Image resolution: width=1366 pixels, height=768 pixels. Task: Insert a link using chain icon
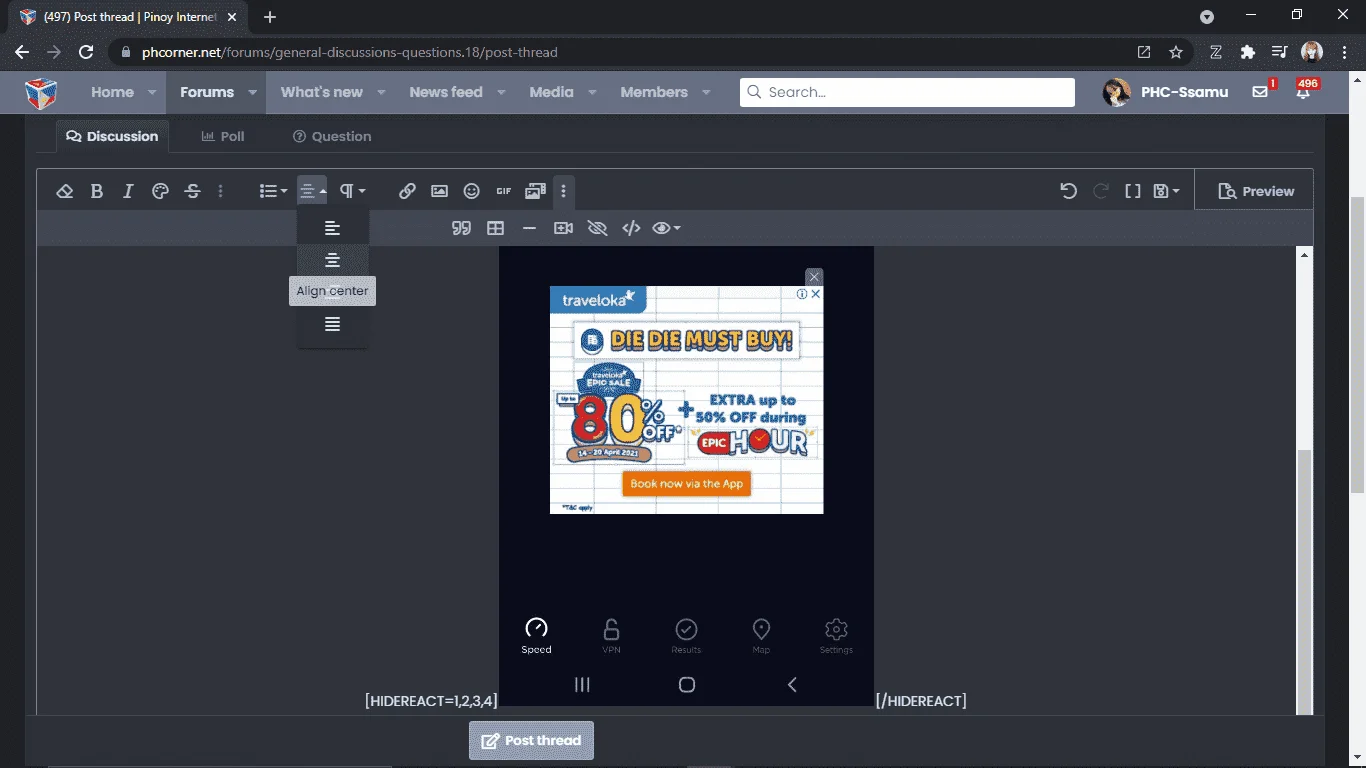click(407, 191)
